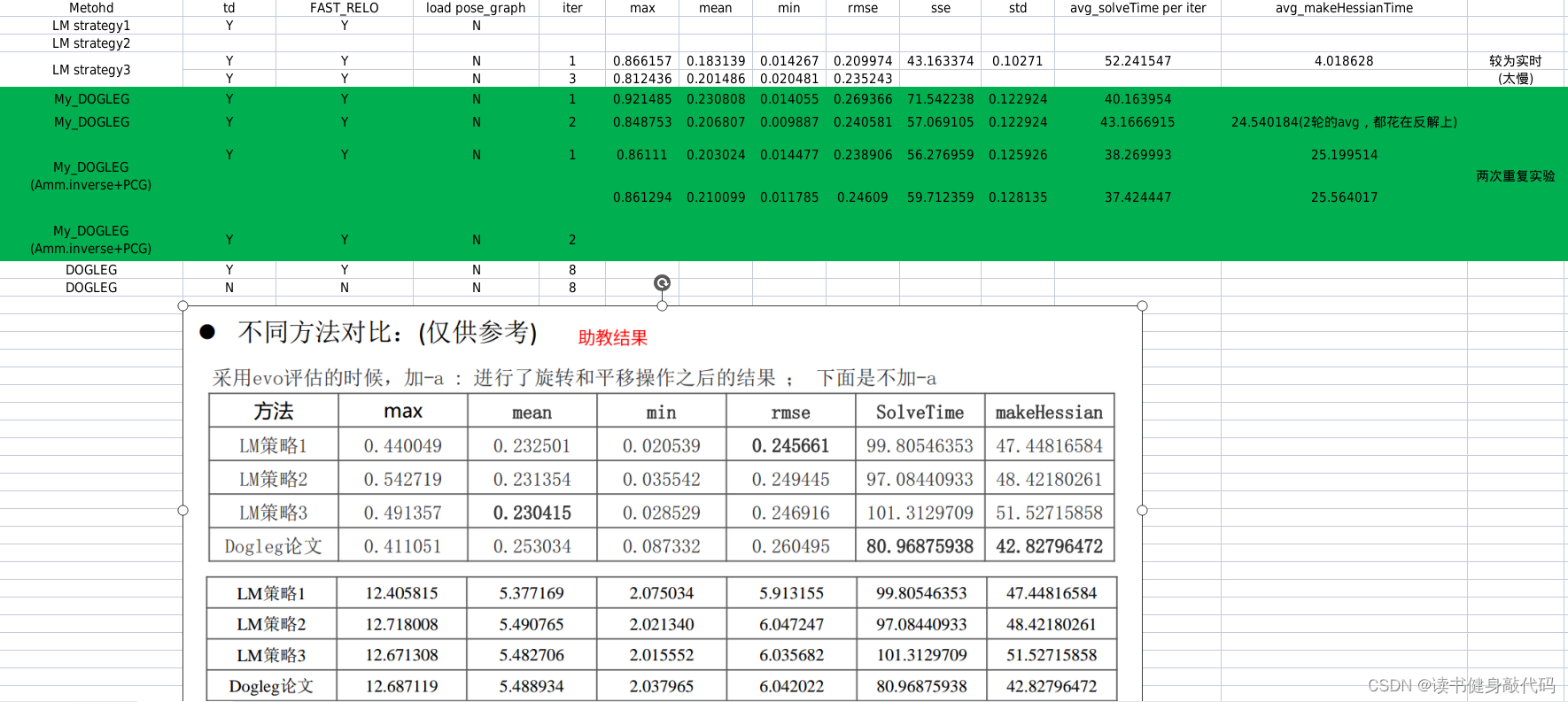Click the value 12.405815 in the lower table
The height and width of the screenshot is (702, 1568).
click(402, 593)
